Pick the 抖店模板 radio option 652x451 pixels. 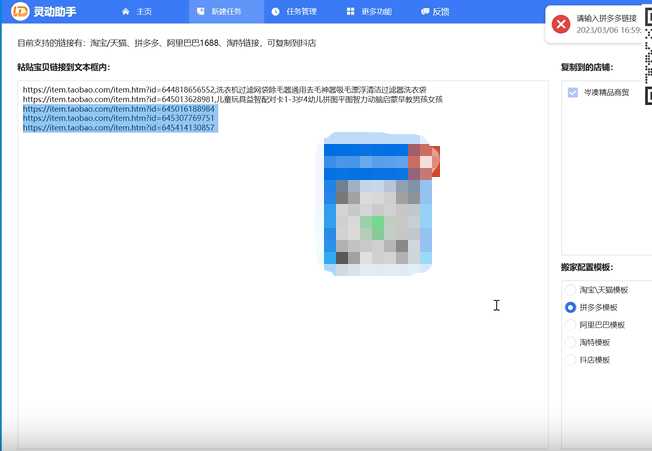[571, 358]
